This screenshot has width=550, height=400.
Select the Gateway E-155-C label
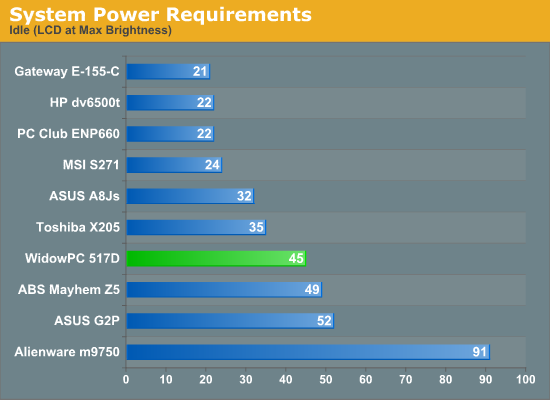coord(67,72)
